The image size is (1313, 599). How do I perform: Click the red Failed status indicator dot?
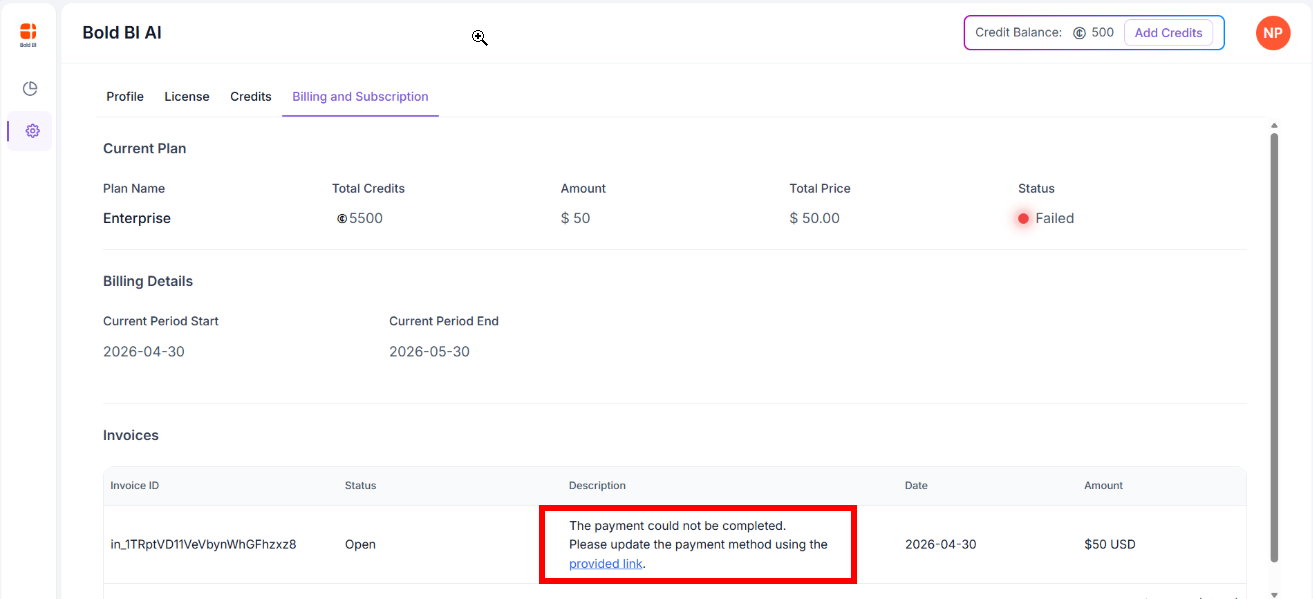tap(1023, 218)
